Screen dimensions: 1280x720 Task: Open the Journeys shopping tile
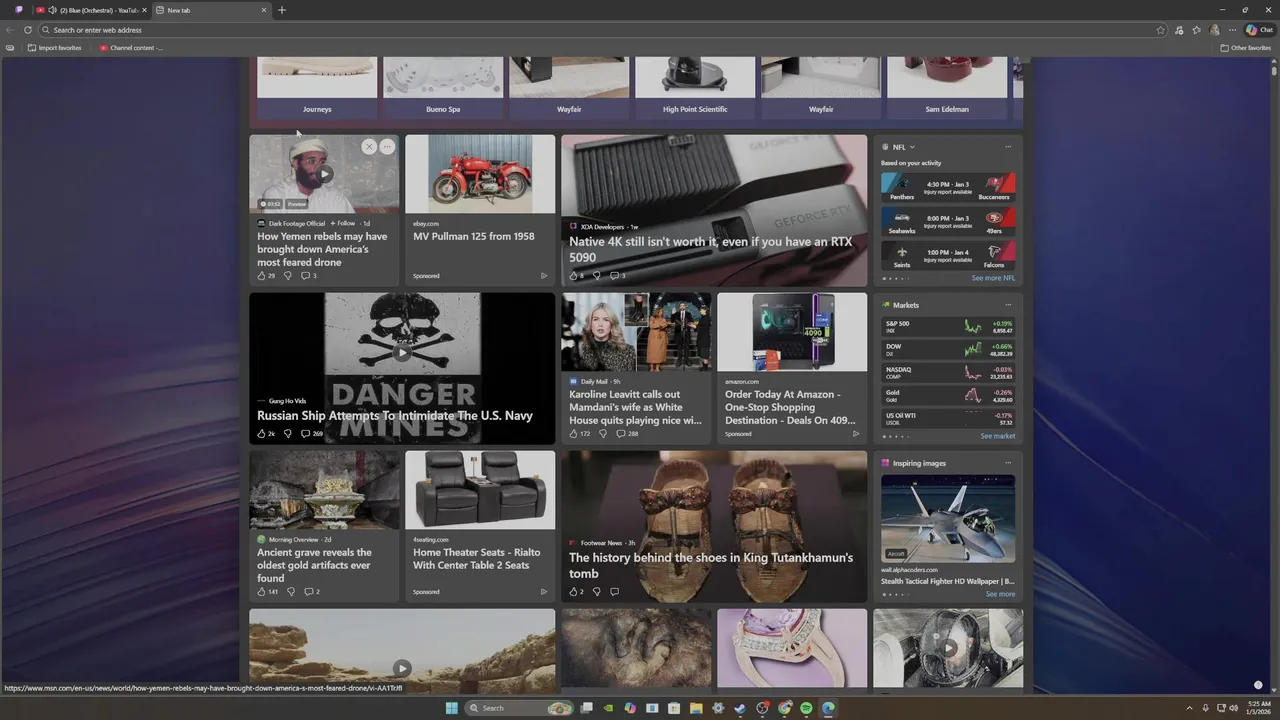[x=317, y=88]
